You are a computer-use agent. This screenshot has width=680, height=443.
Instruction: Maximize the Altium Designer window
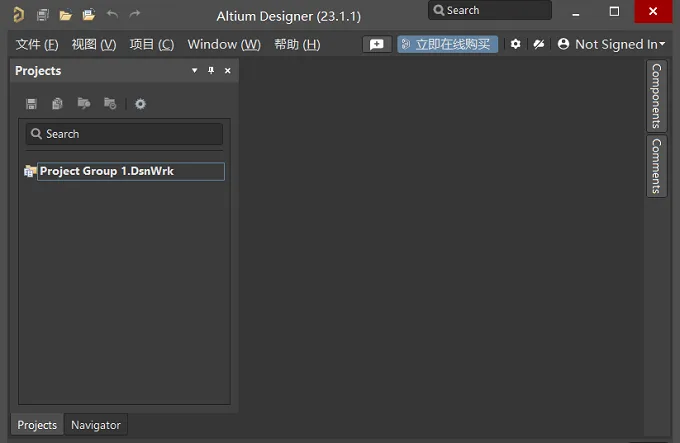click(x=615, y=12)
